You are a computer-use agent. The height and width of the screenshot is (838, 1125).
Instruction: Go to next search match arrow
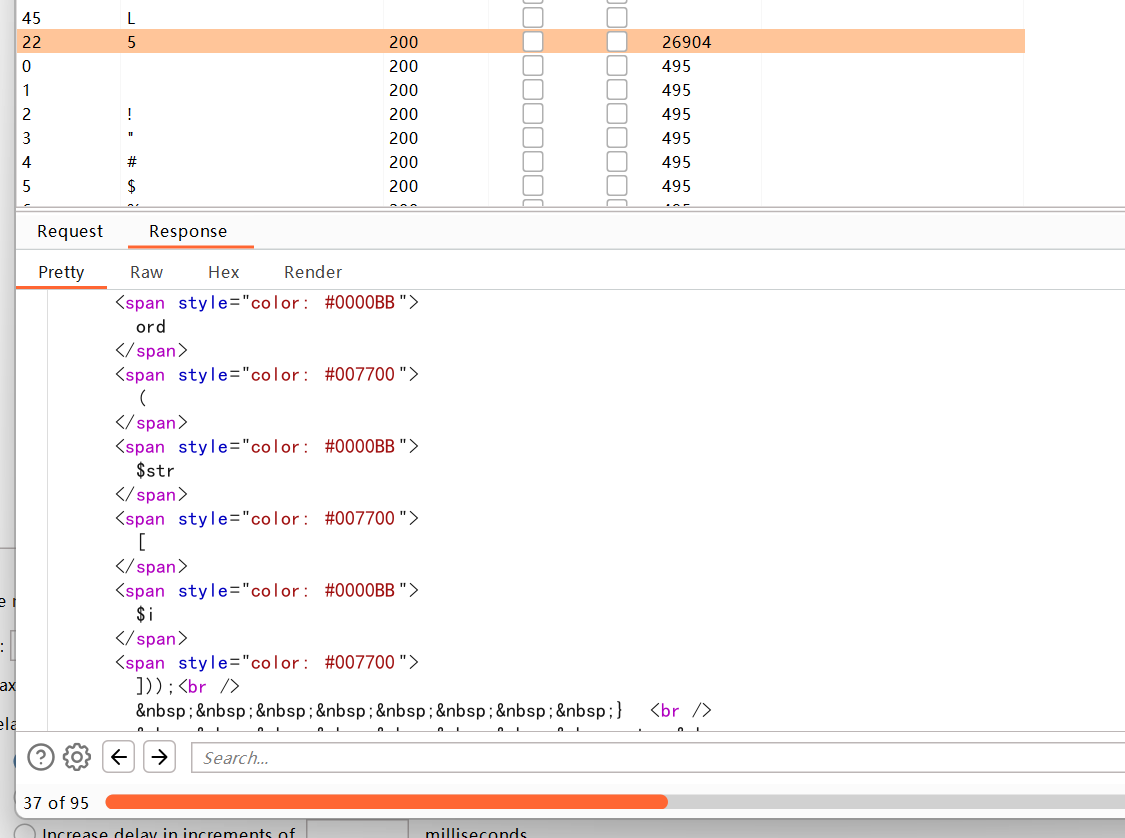pos(159,757)
